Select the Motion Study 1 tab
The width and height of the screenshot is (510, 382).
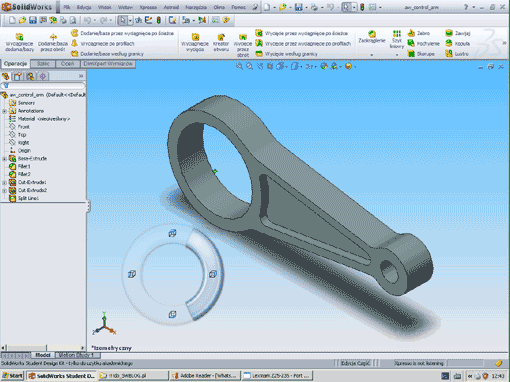tap(74, 355)
